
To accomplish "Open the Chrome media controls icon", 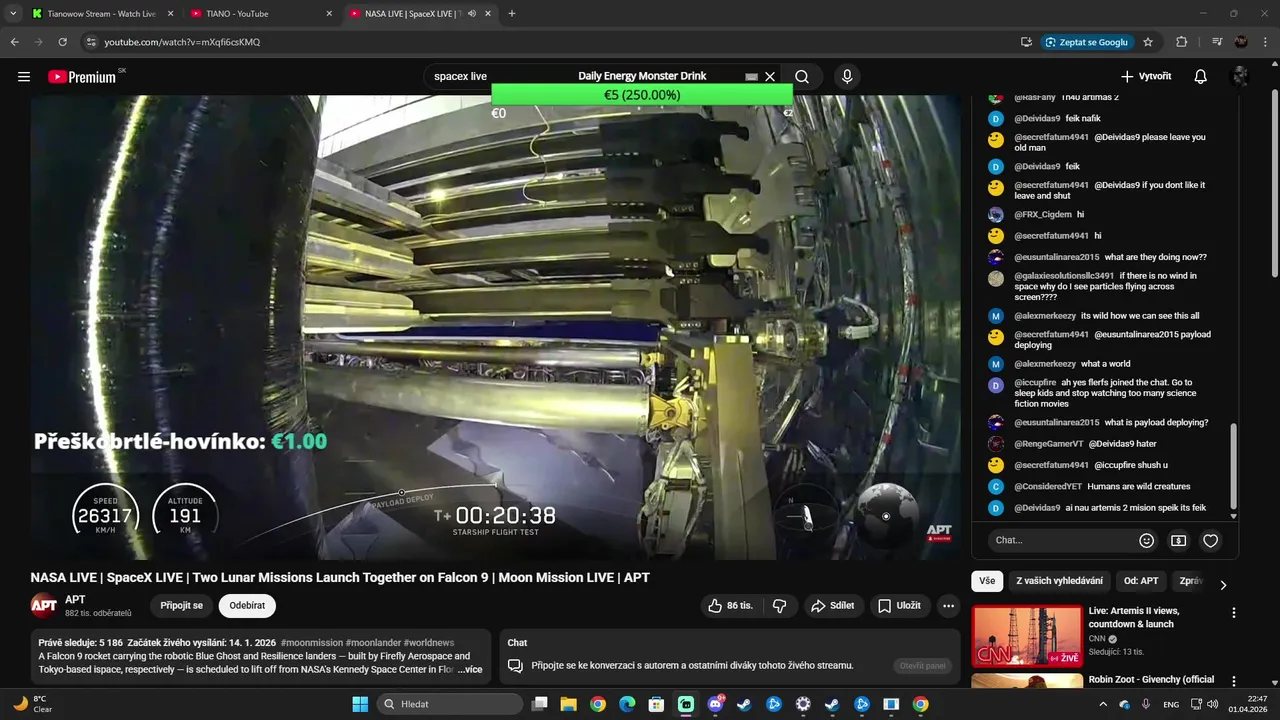I will [1217, 42].
